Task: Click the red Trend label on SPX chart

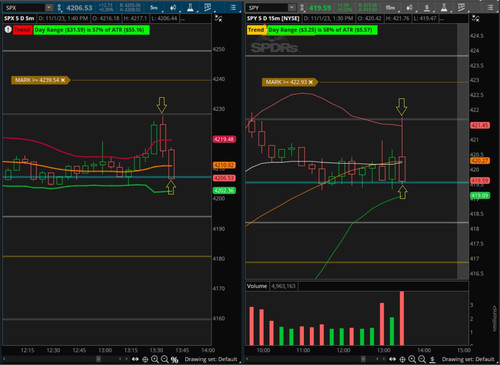Action: tap(22, 30)
